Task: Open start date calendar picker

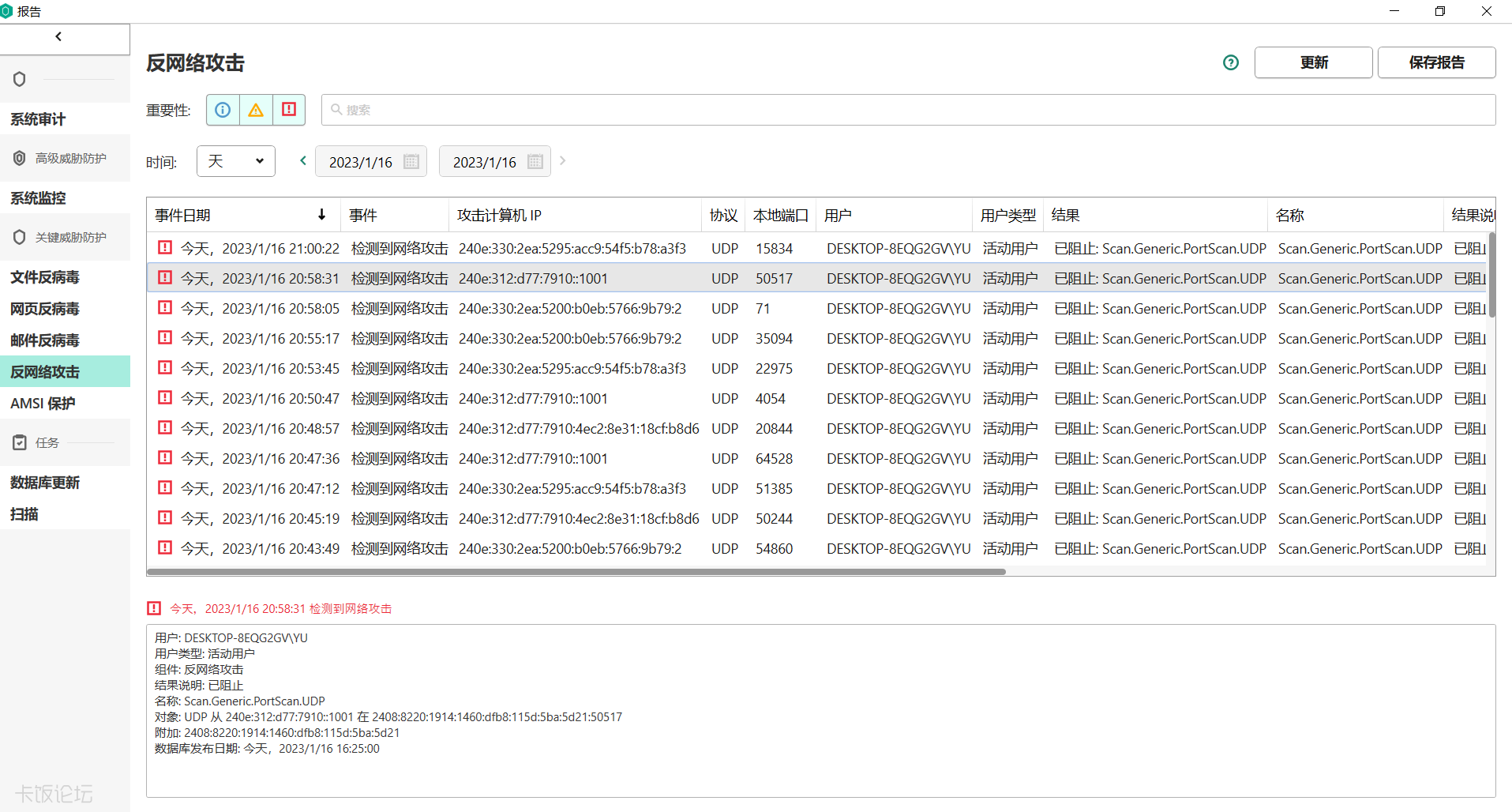Action: tap(411, 161)
